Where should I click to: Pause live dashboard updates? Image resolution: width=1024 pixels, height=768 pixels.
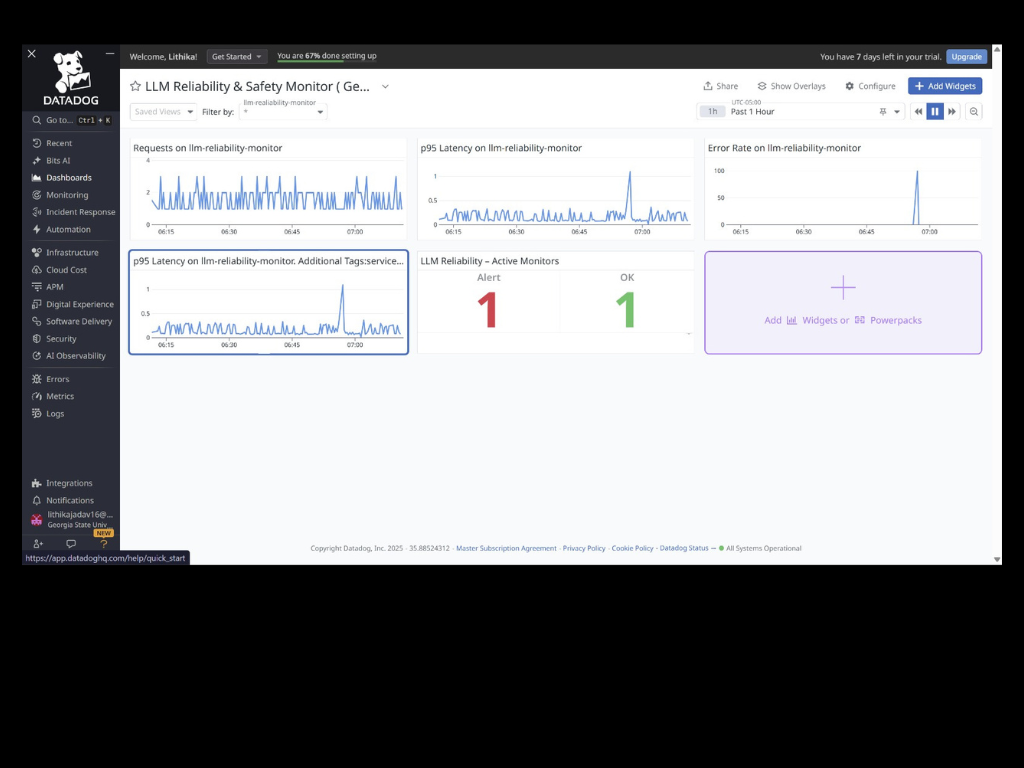(x=935, y=112)
